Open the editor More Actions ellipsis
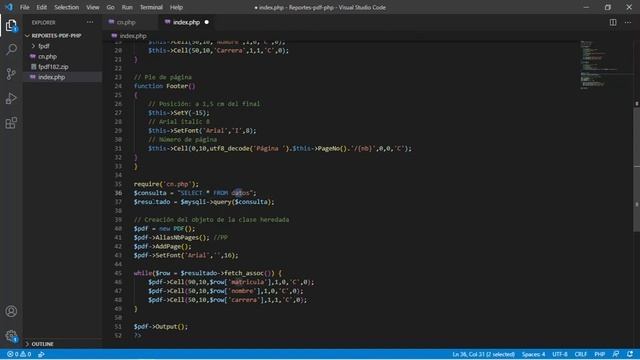The width and height of the screenshot is (640, 360). 628,22
